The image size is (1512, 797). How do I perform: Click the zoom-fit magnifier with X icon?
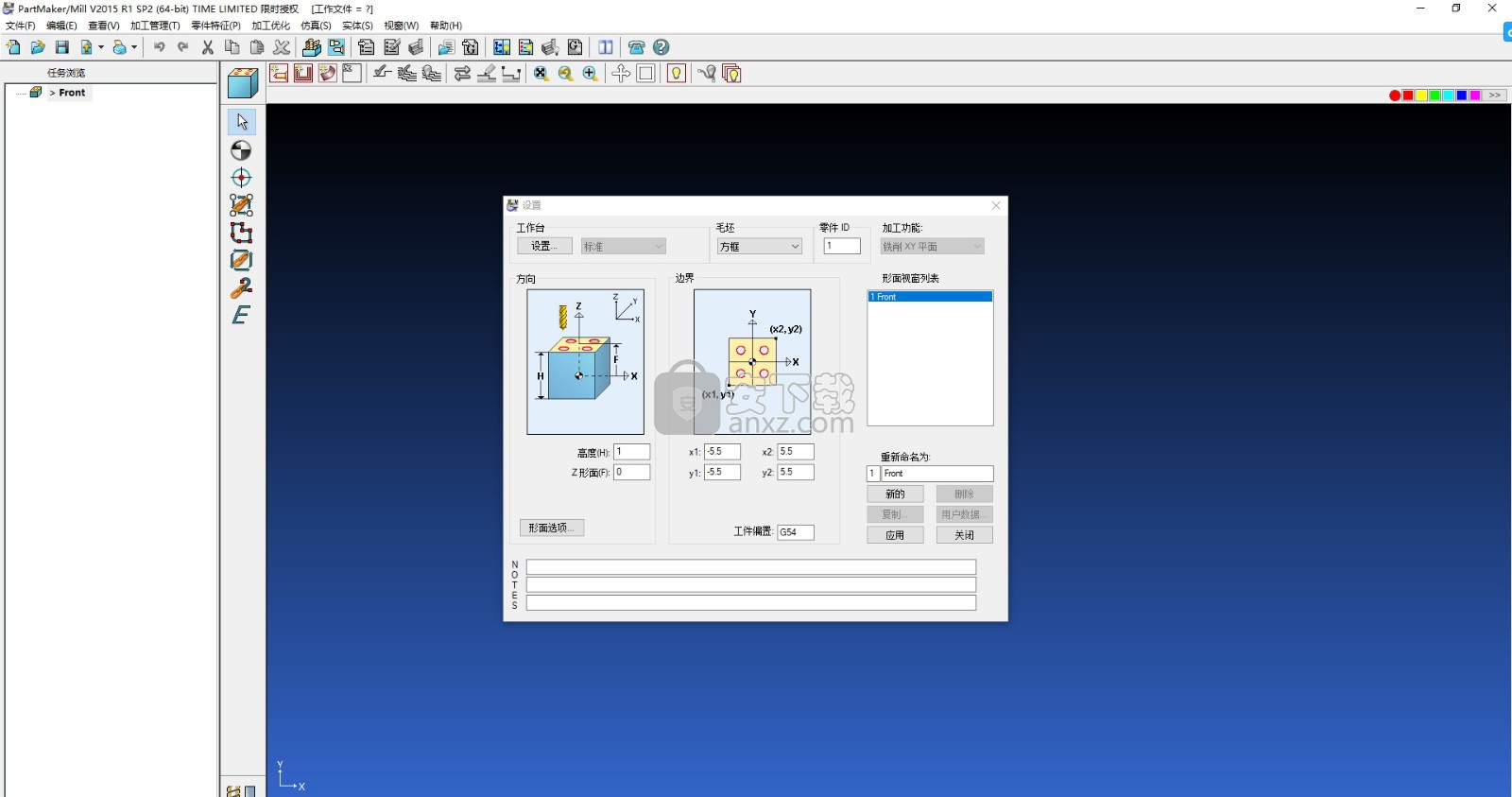pos(541,74)
